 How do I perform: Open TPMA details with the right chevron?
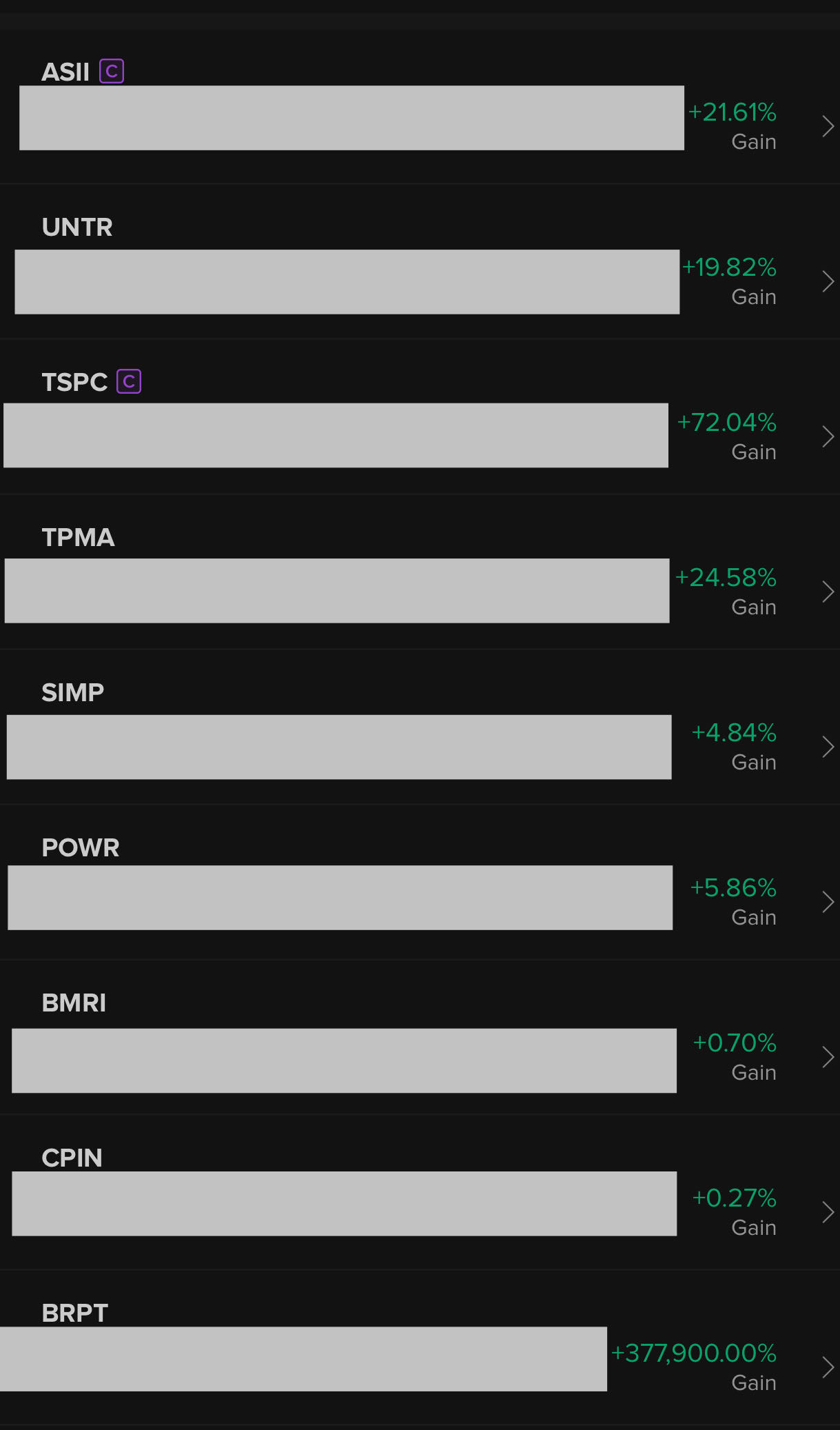tap(828, 592)
